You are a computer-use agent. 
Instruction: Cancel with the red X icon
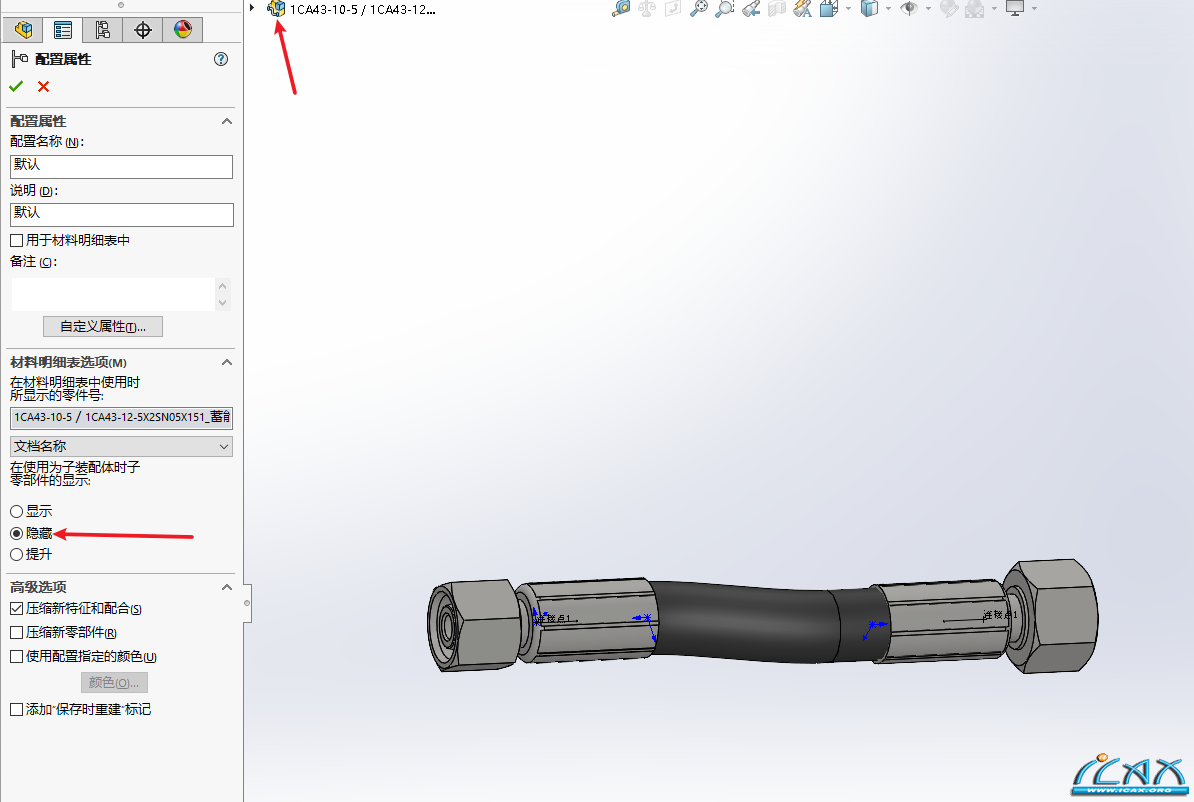pos(43,87)
